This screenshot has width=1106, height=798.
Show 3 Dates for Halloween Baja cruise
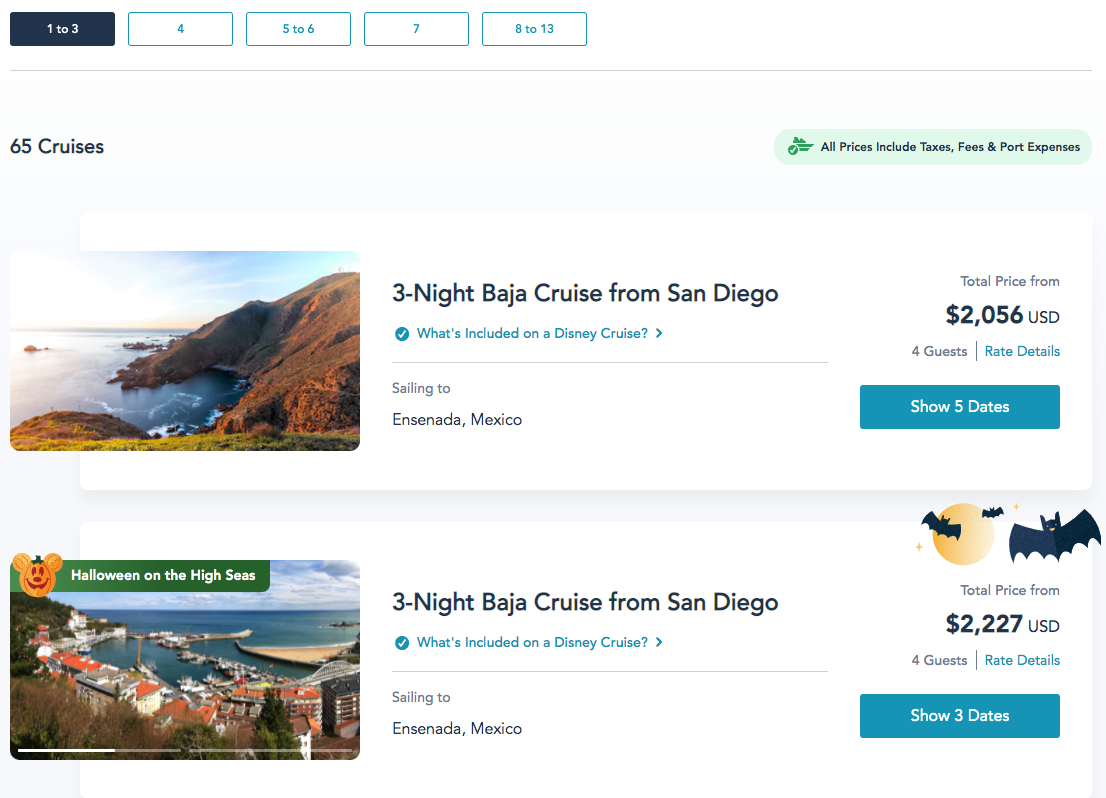pos(959,716)
